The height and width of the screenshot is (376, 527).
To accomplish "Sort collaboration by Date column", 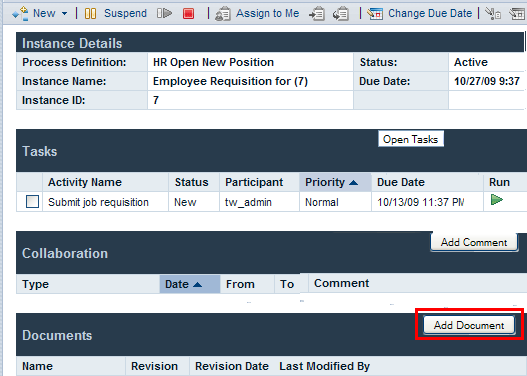I will (190, 284).
